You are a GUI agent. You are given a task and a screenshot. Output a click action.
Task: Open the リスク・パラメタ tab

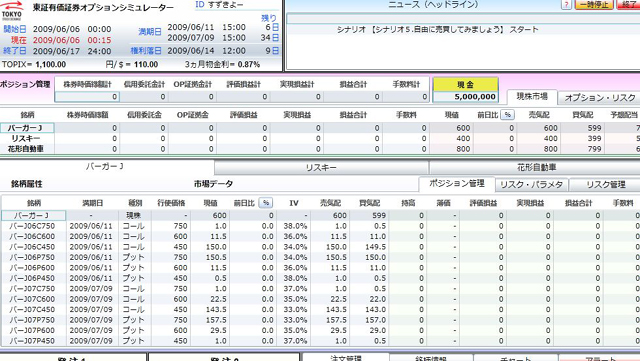point(531,185)
